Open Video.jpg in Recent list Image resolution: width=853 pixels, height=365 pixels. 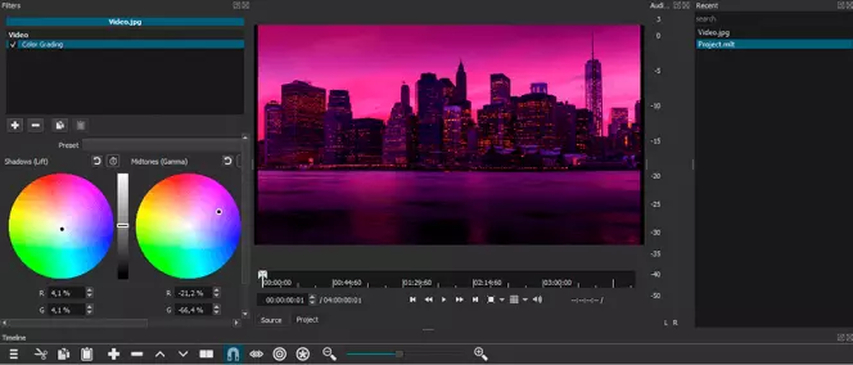point(713,33)
